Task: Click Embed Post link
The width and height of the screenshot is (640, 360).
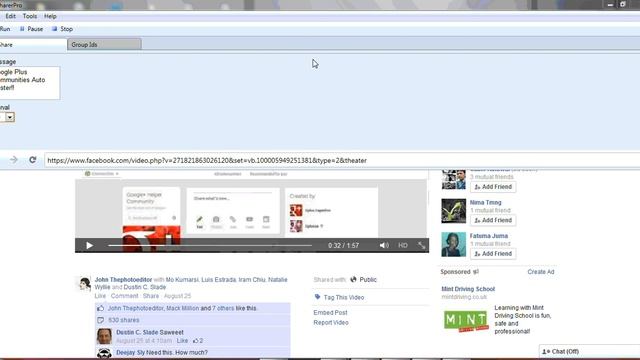Action: [330, 313]
